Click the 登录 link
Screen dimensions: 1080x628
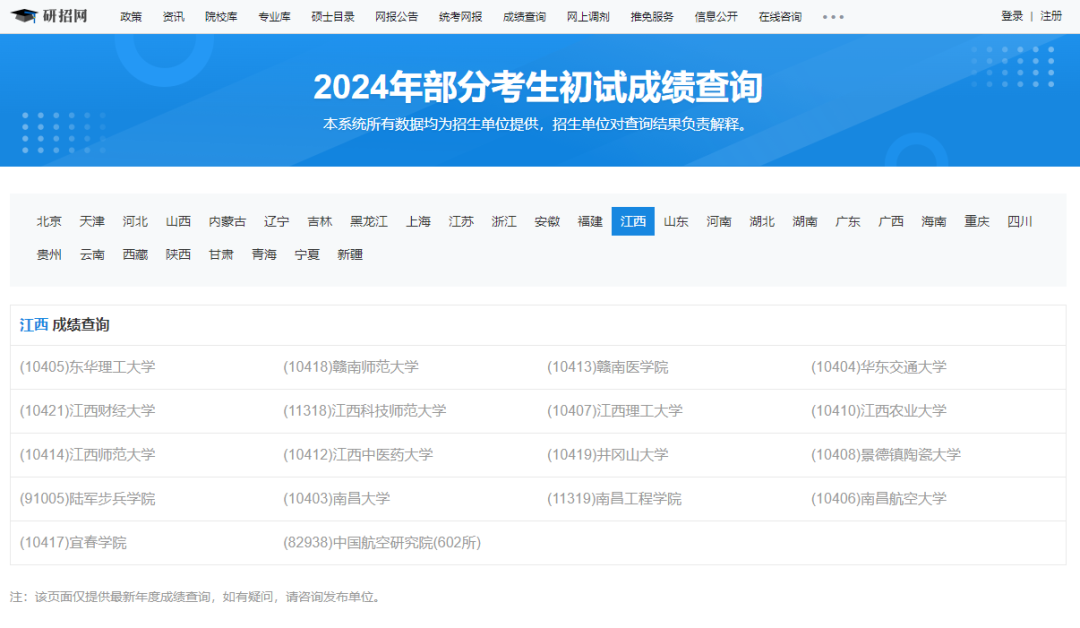1012,16
